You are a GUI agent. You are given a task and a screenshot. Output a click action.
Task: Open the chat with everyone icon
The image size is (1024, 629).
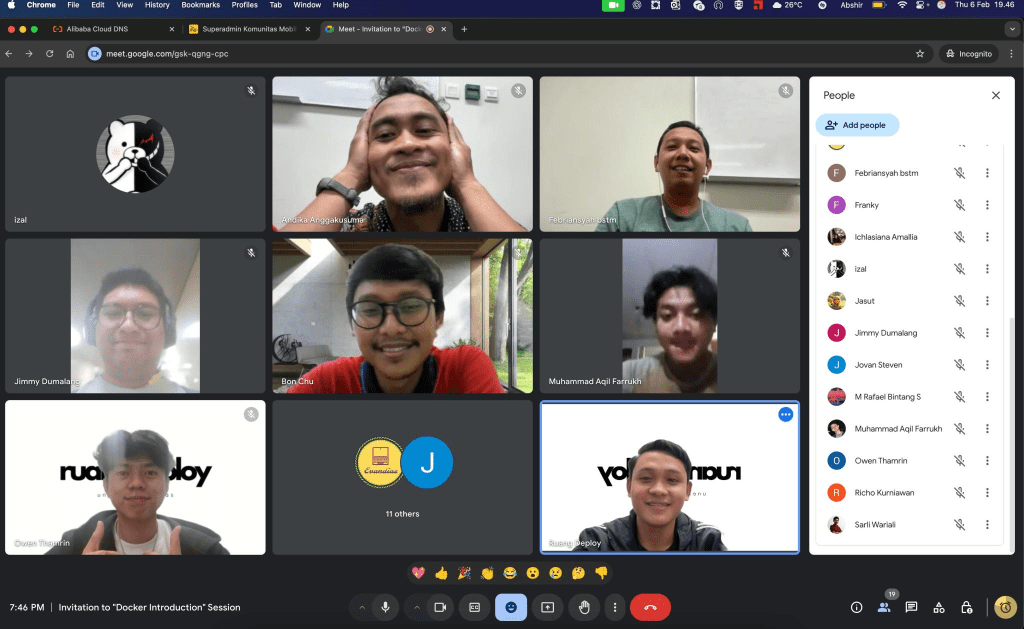click(911, 607)
